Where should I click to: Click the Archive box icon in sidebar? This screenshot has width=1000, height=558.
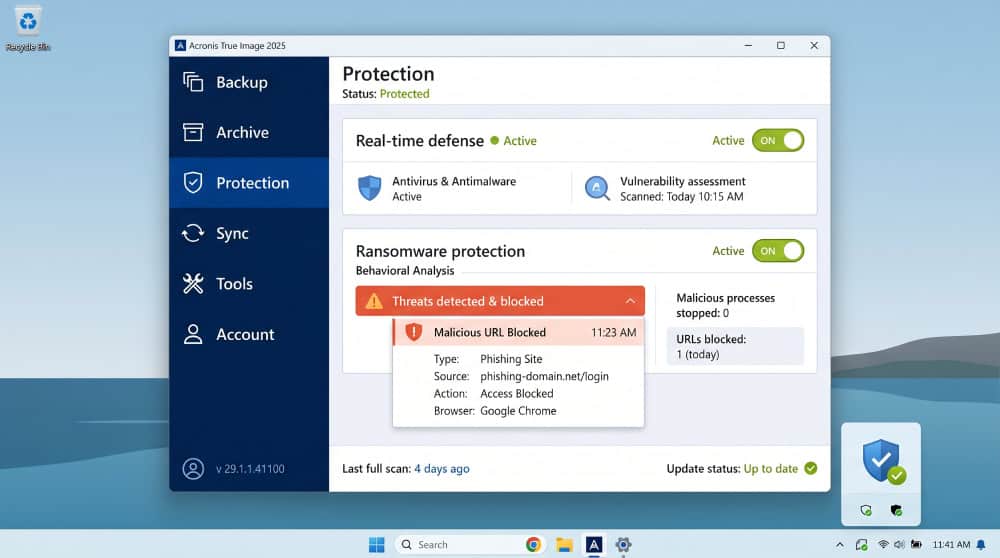pos(193,132)
